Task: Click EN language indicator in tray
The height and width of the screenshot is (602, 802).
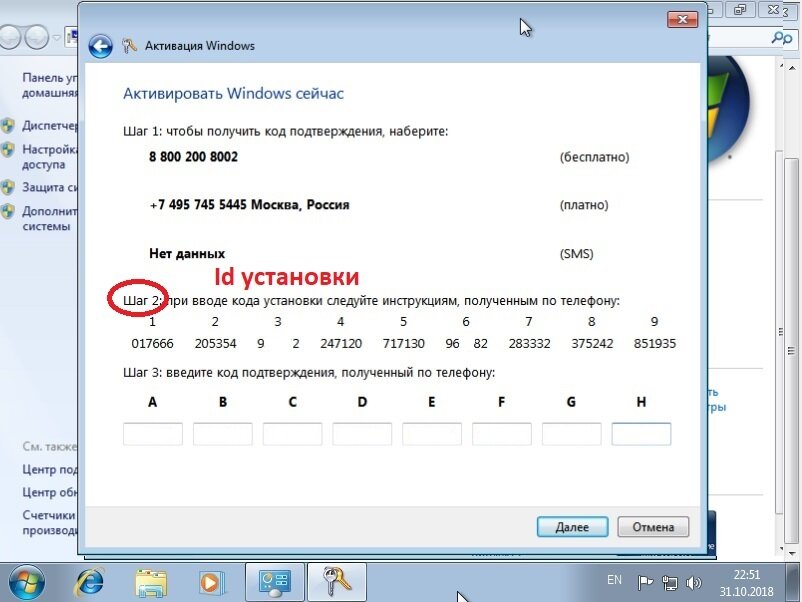Action: coord(614,580)
